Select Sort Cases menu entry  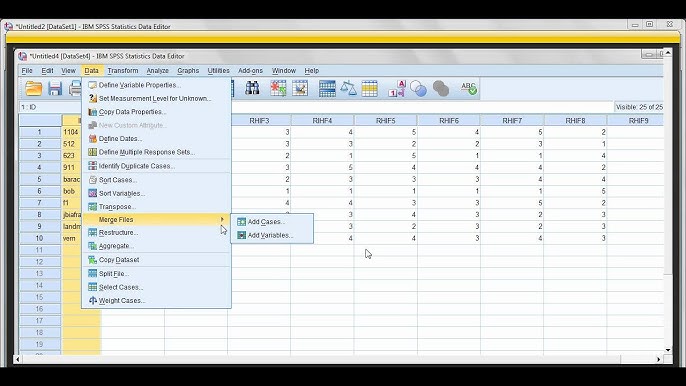[x=156, y=180]
